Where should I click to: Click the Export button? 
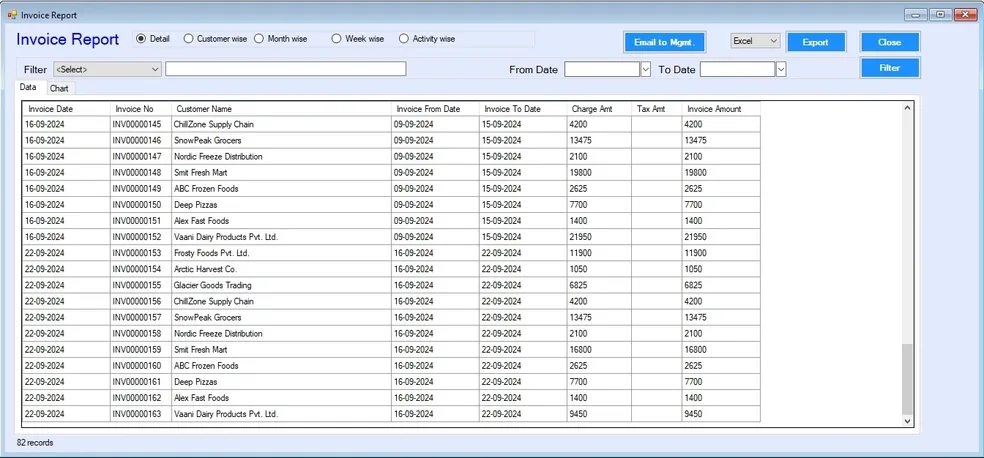815,43
